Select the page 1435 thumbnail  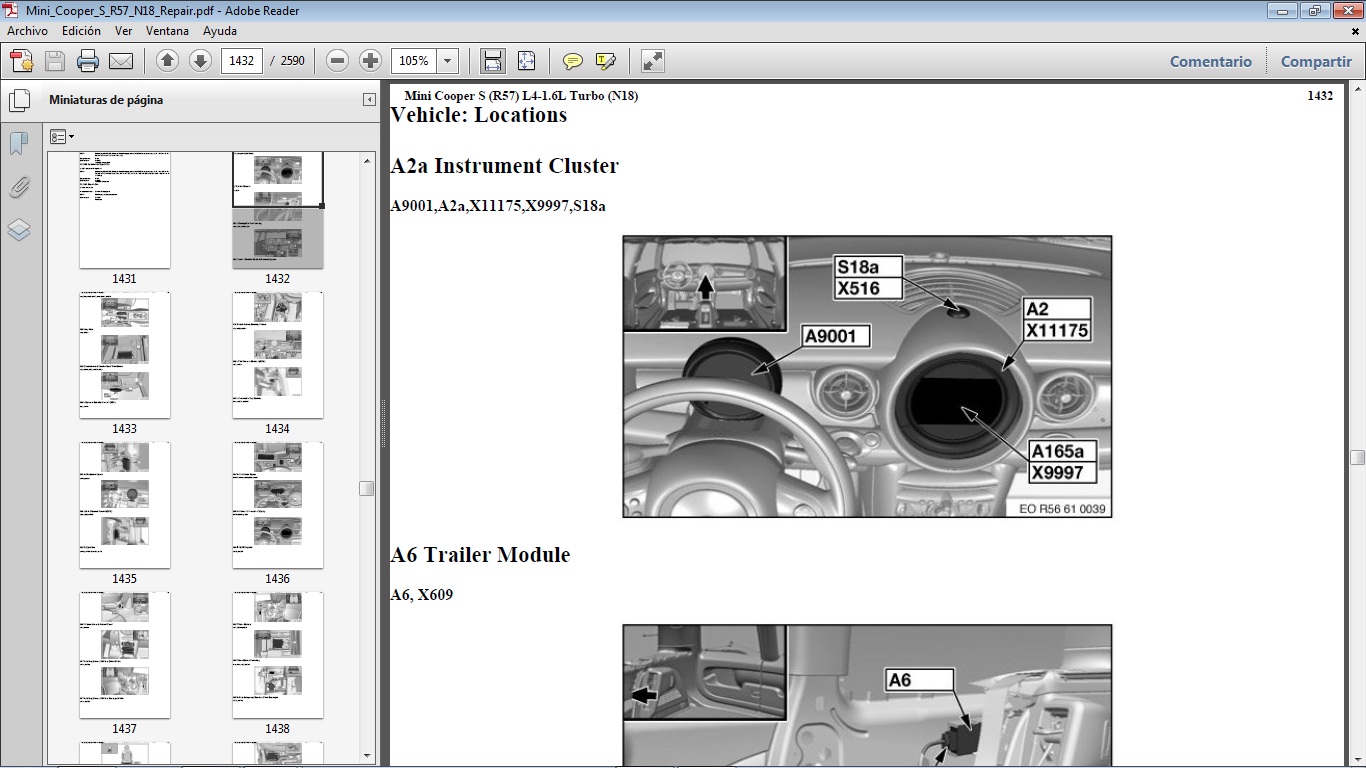point(125,505)
